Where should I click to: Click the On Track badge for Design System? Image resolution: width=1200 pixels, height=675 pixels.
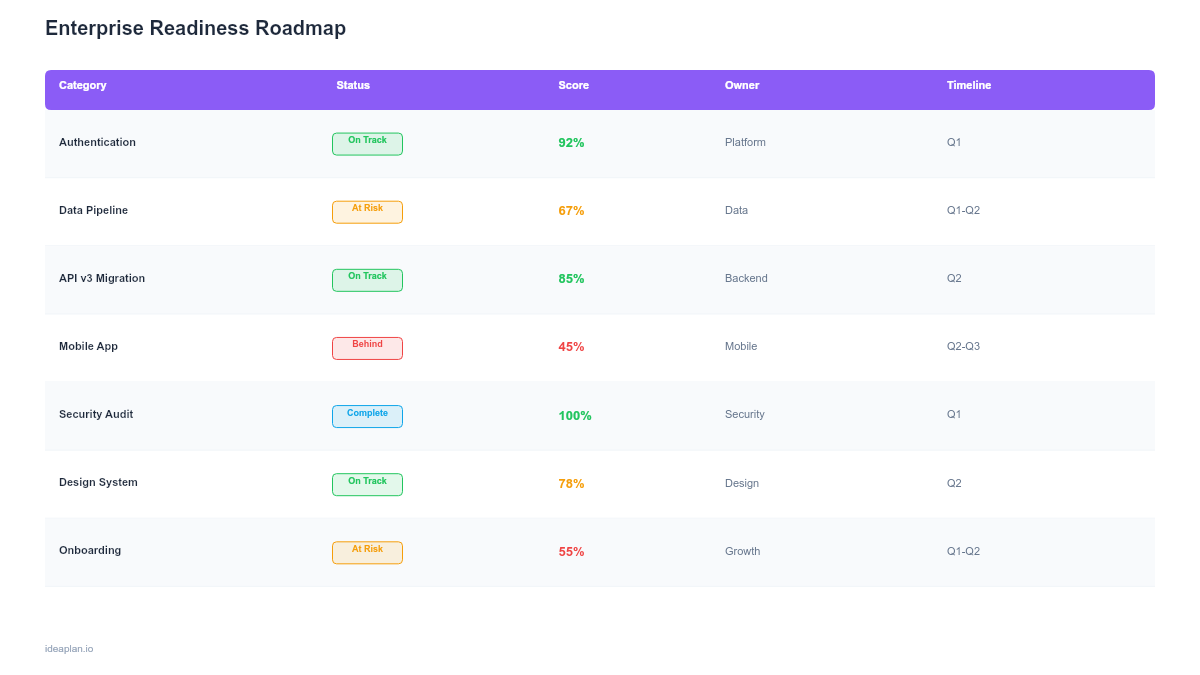(367, 484)
